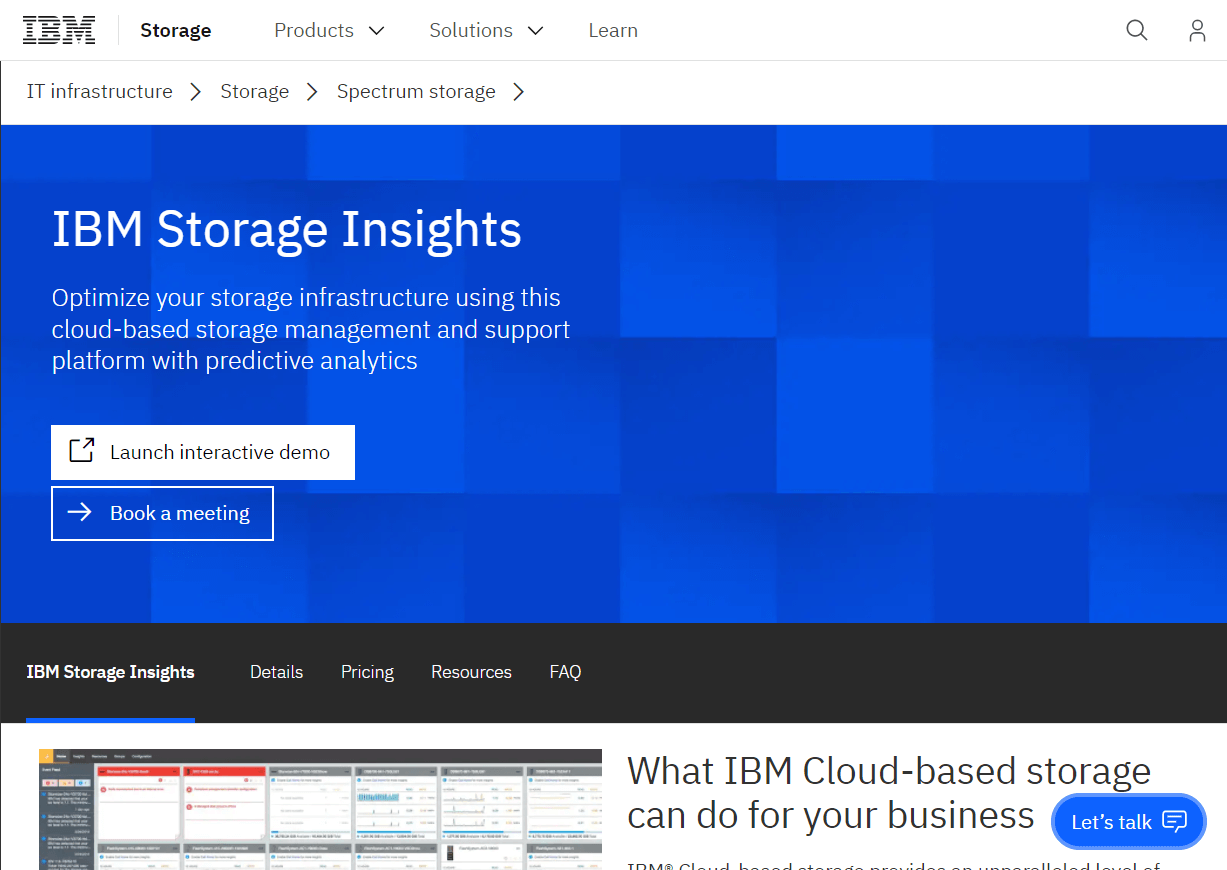Image resolution: width=1227 pixels, height=870 pixels.
Task: Switch to the Resources tab
Action: pyautogui.click(x=471, y=672)
